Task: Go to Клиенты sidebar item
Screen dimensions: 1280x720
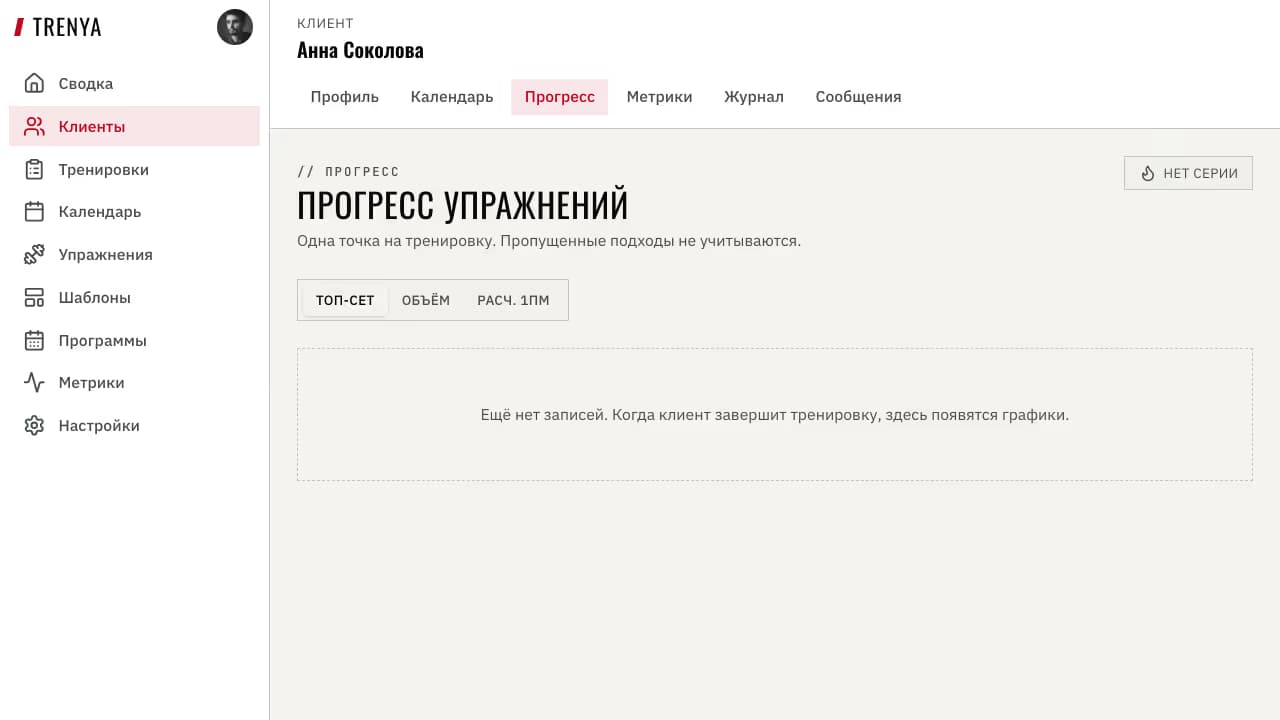Action: coord(134,126)
